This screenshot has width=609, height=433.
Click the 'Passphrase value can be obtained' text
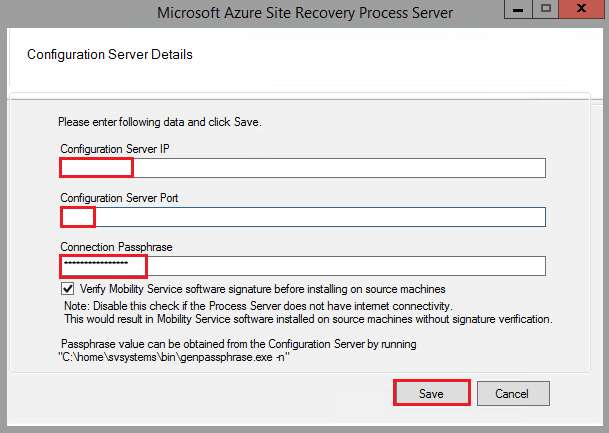[x=236, y=343]
